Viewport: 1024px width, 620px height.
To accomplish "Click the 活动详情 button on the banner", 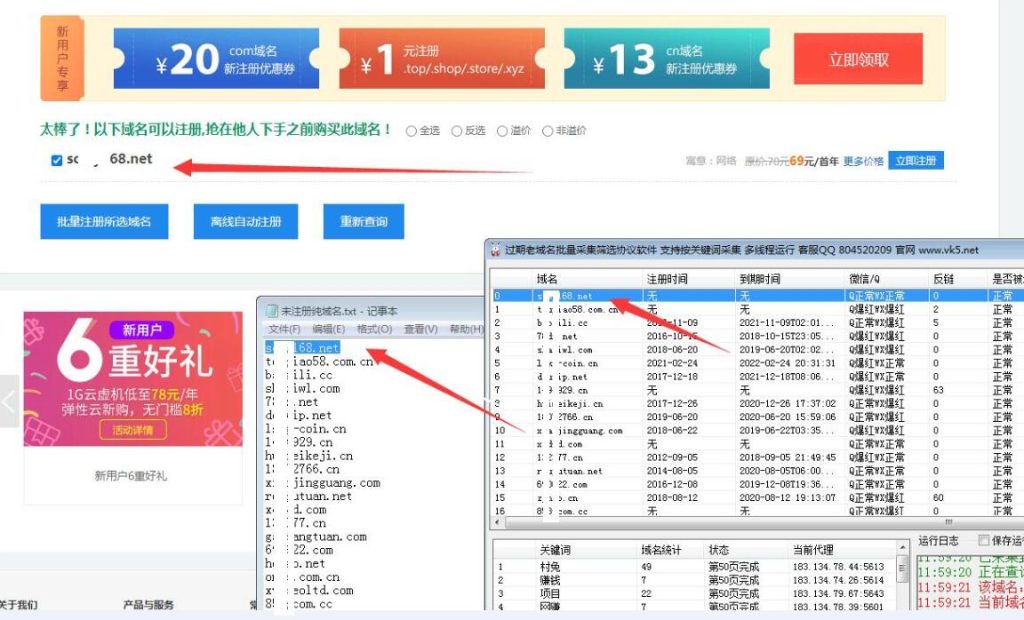I will (133, 430).
